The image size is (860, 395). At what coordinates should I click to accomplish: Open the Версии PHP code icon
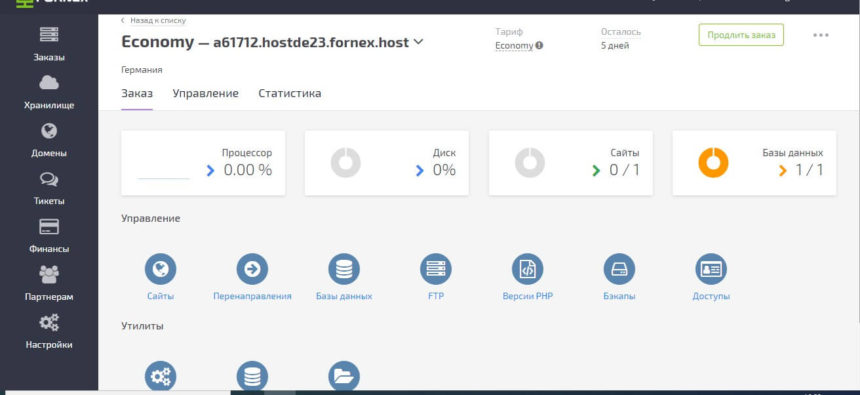[x=528, y=269]
